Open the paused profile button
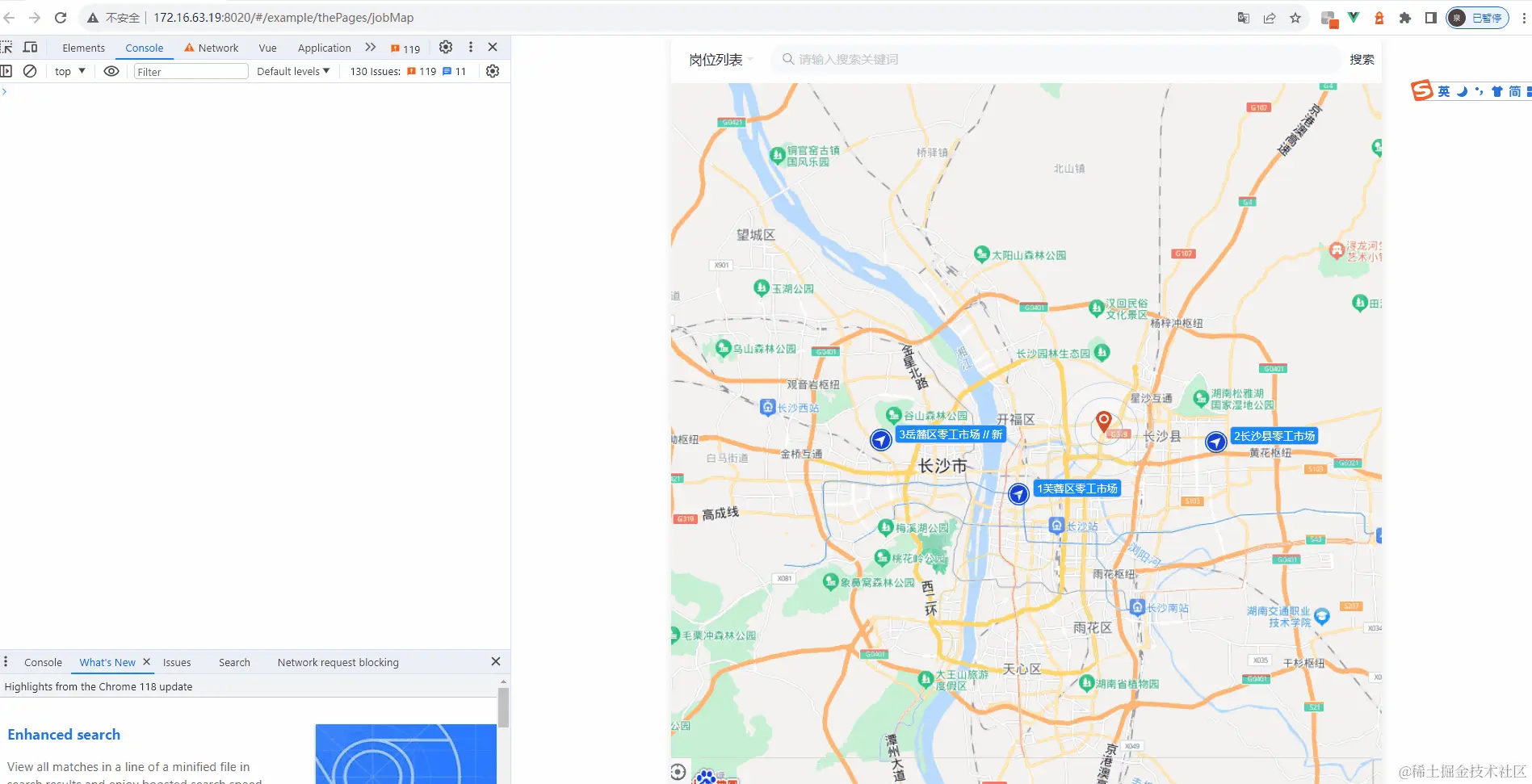The width and height of the screenshot is (1532, 784). point(1477,18)
